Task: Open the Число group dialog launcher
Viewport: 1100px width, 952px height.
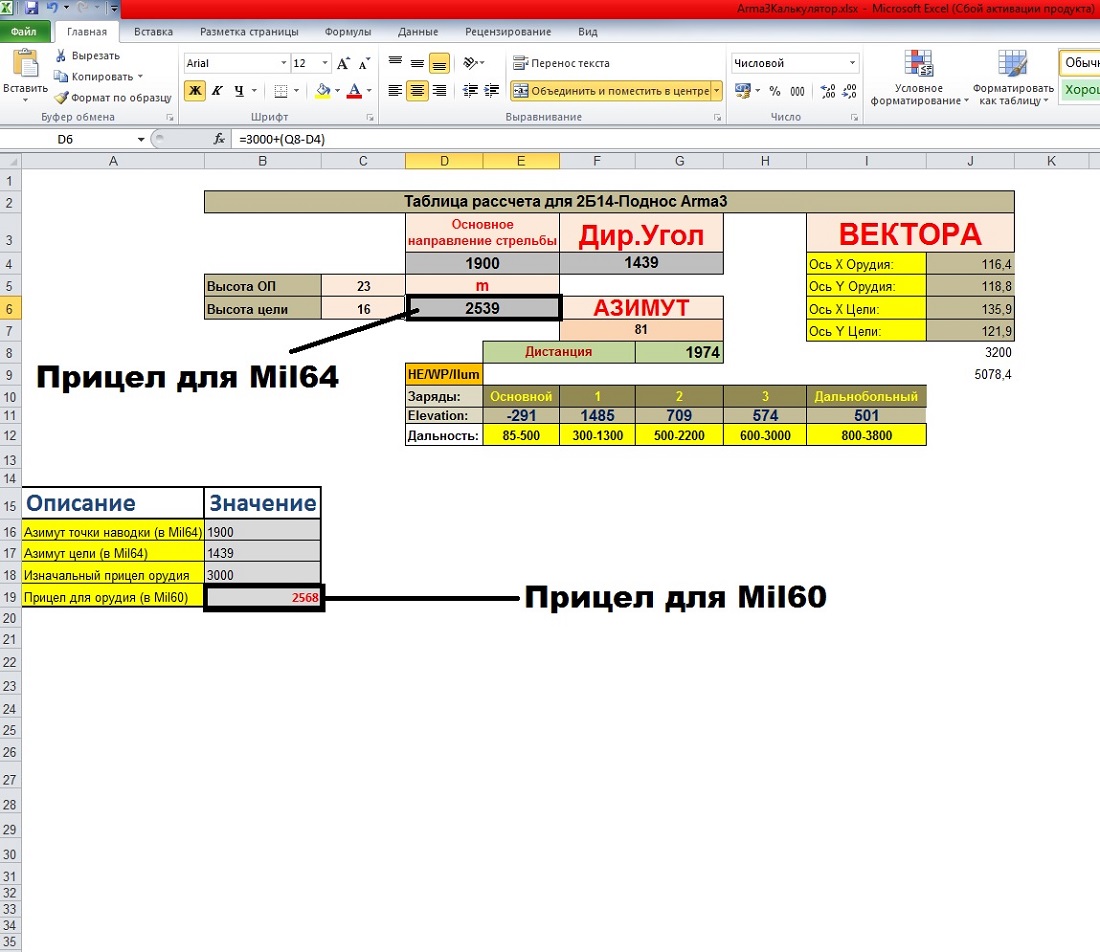Action: 854,117
